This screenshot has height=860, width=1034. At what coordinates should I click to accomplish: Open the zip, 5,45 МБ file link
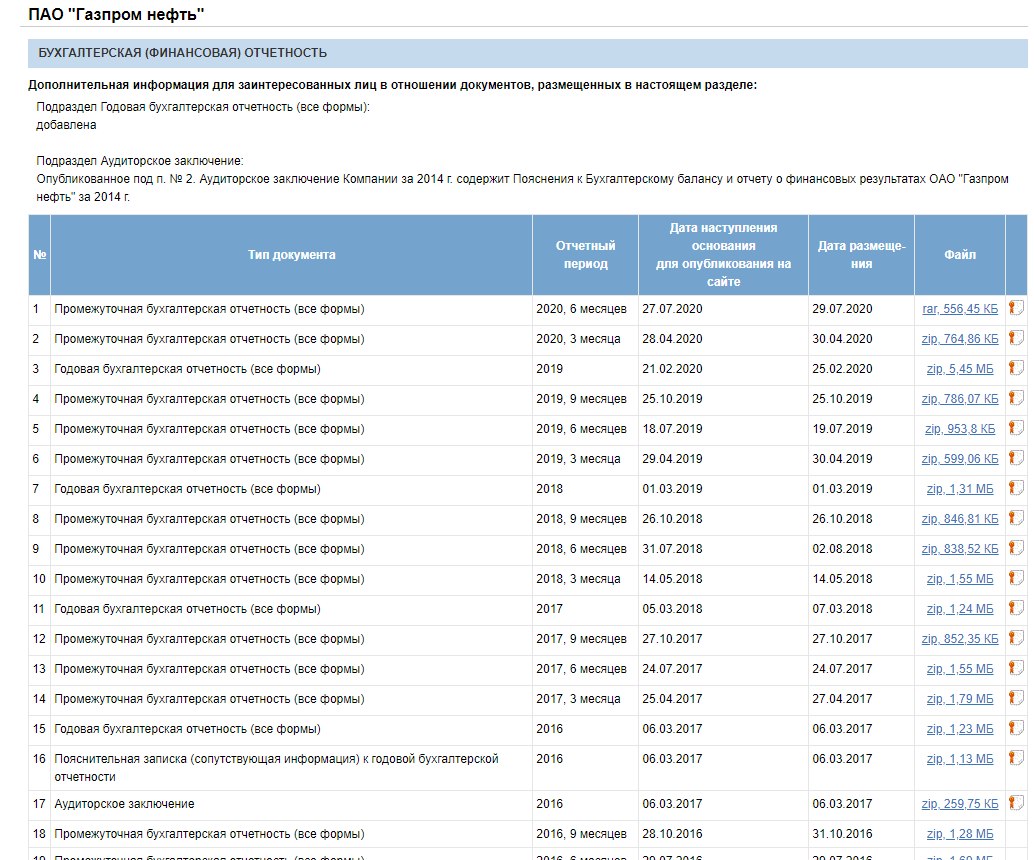click(959, 369)
